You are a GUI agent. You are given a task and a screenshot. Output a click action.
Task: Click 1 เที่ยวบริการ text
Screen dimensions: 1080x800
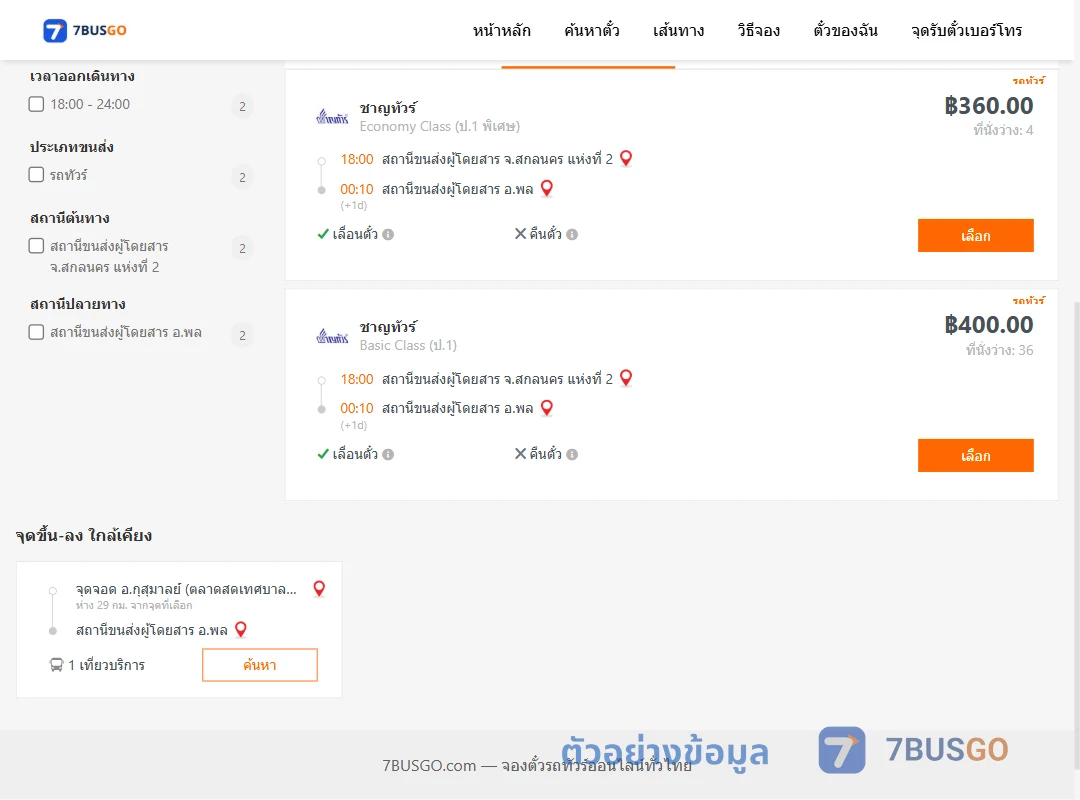(106, 665)
